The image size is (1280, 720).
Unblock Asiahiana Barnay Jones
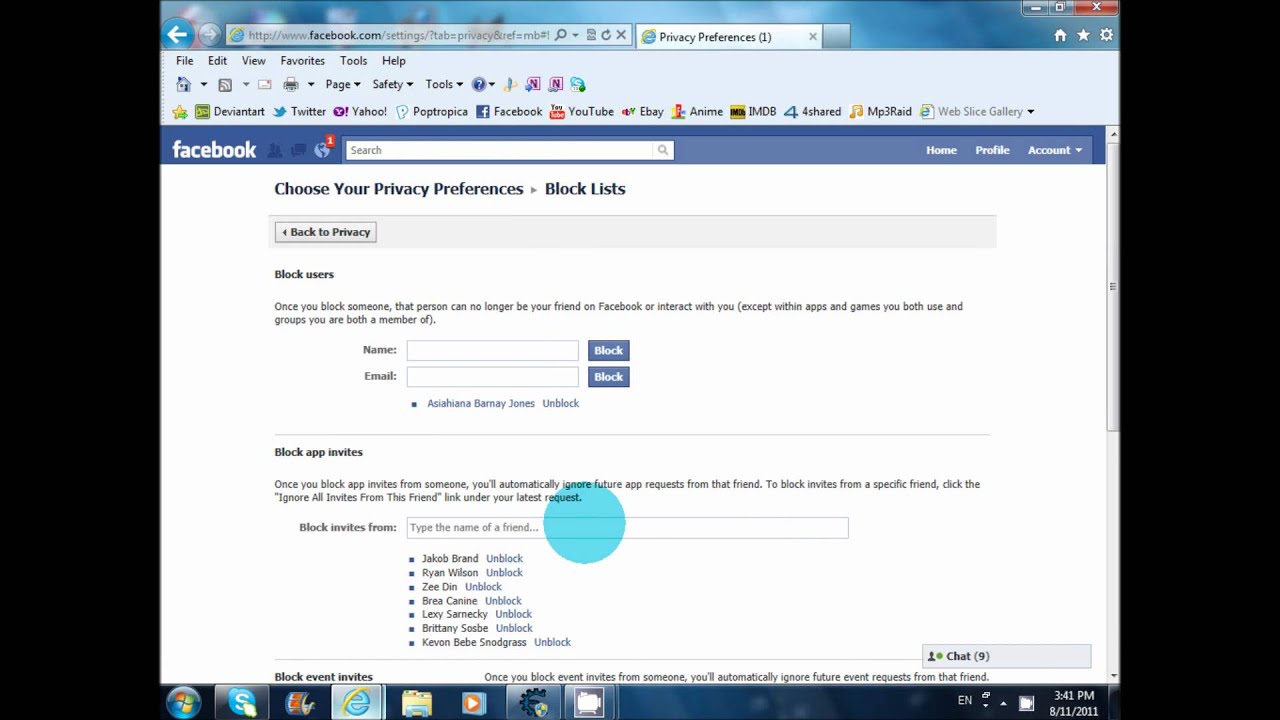point(560,403)
